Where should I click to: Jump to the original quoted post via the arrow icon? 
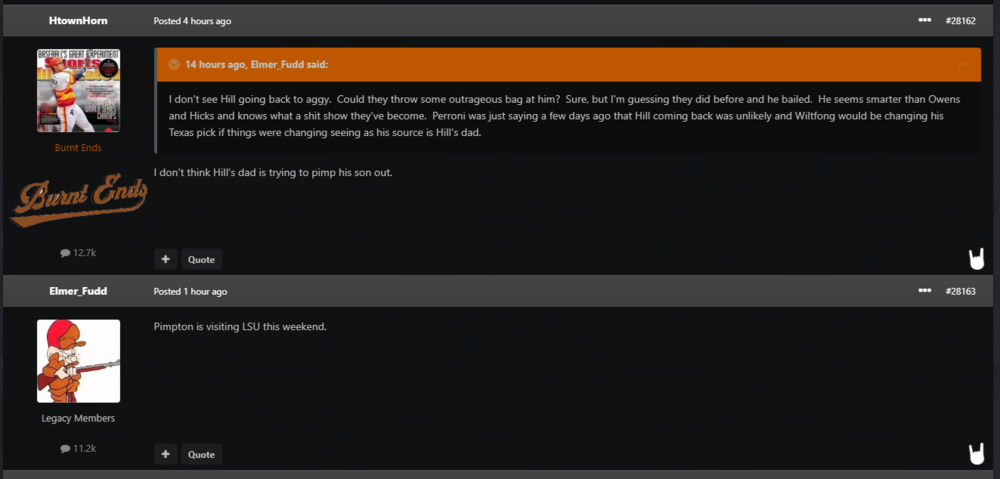pyautogui.click(x=964, y=65)
